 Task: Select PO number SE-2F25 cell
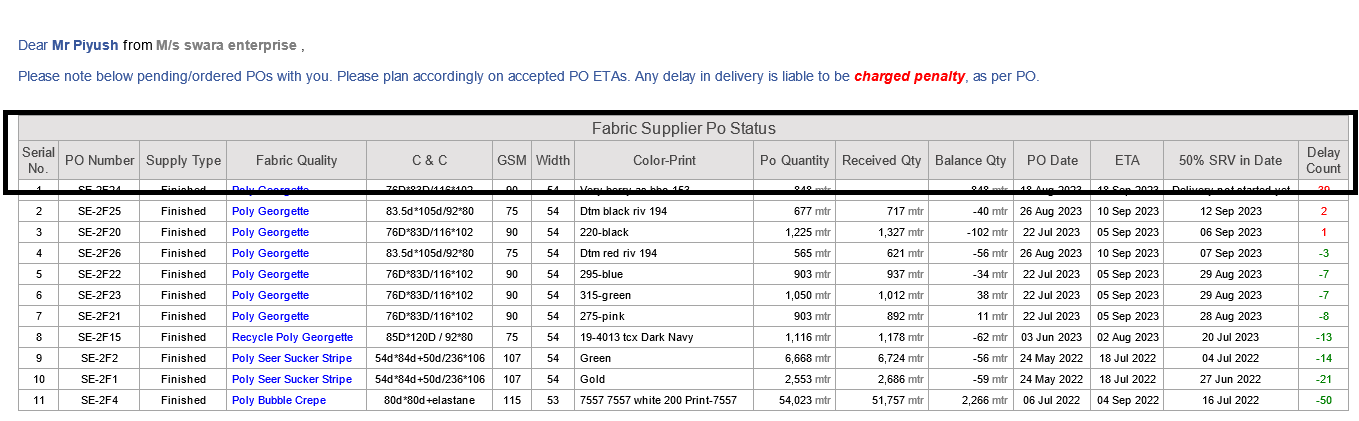[99, 211]
